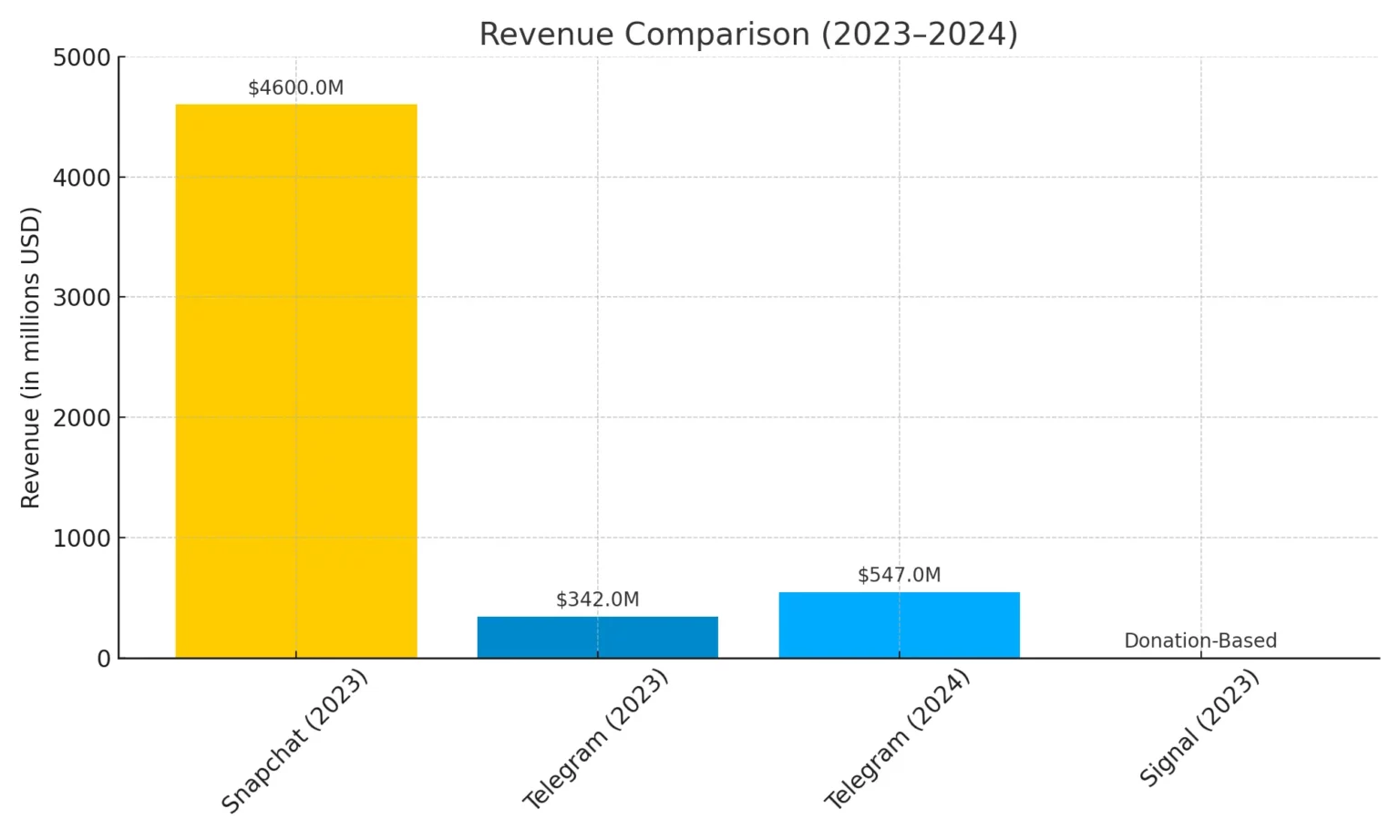Select the $342.0M value label

(598, 599)
